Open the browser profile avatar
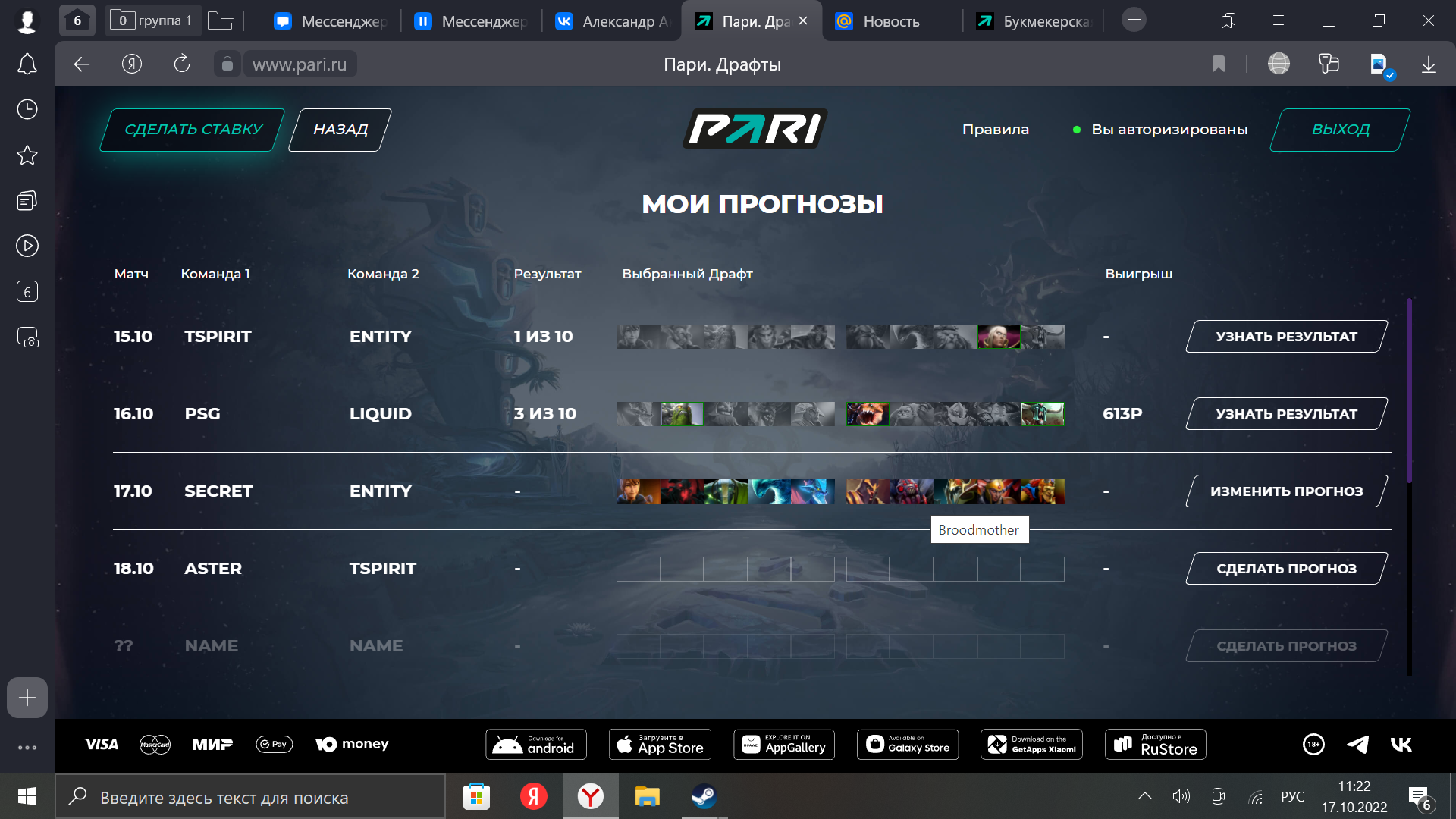 (x=27, y=20)
